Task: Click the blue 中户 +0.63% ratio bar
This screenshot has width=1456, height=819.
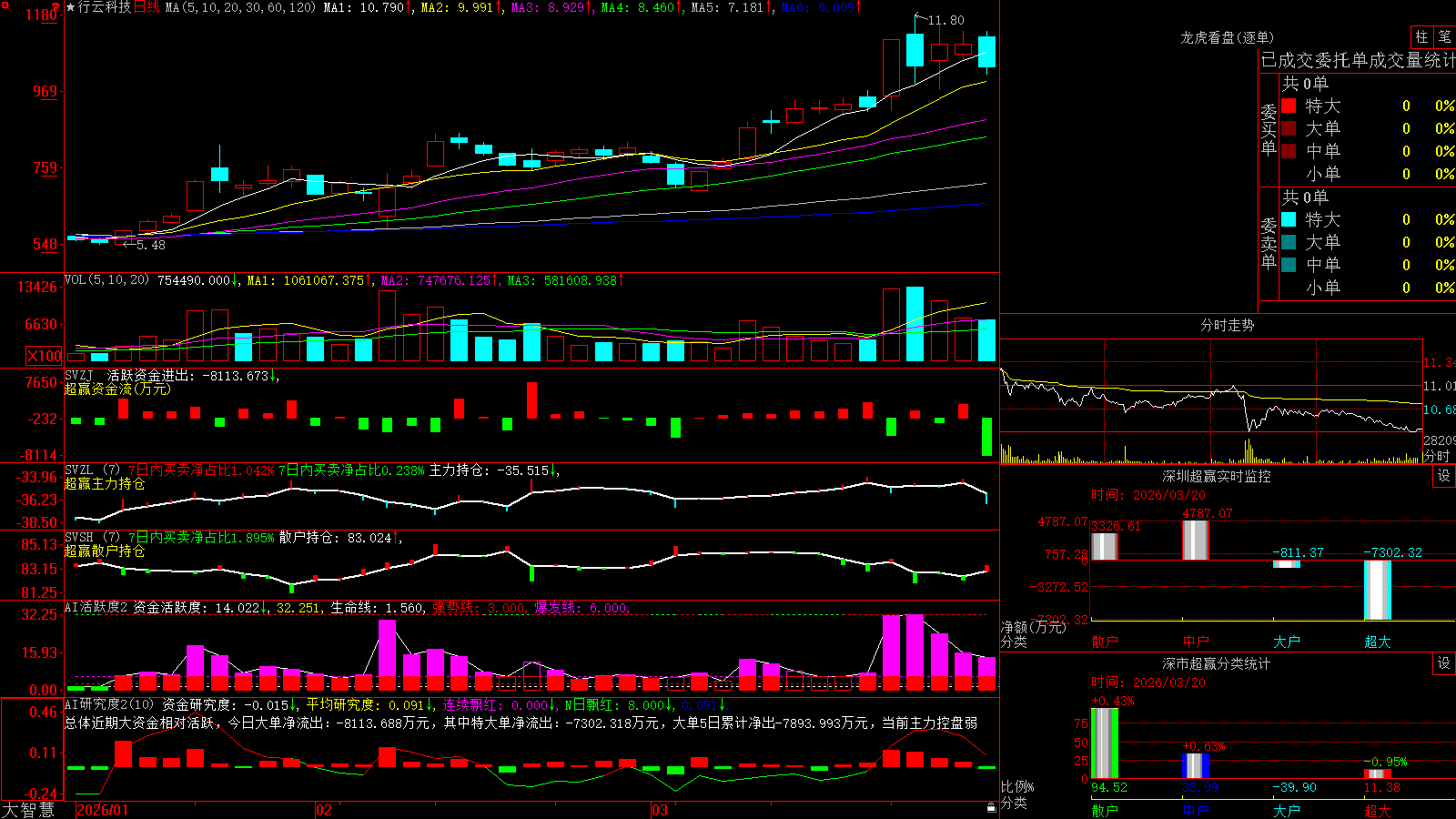Action: 1195,766
